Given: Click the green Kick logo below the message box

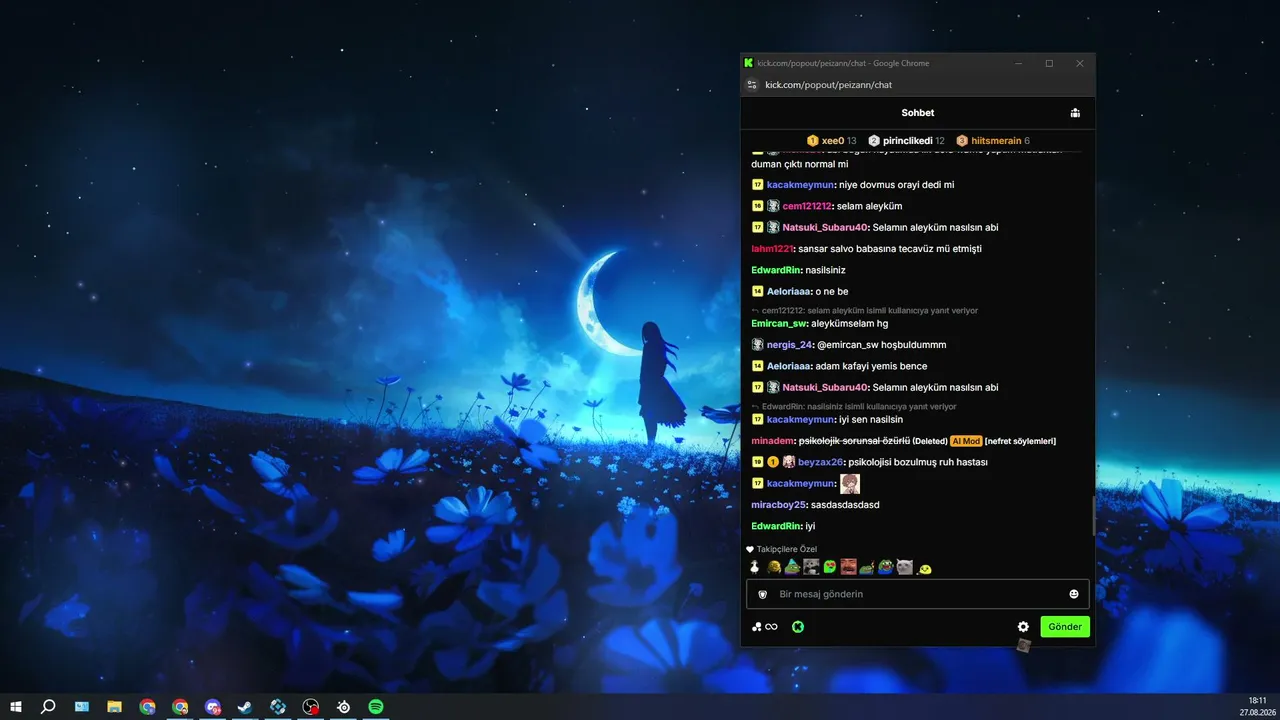Looking at the screenshot, I should tap(798, 627).
